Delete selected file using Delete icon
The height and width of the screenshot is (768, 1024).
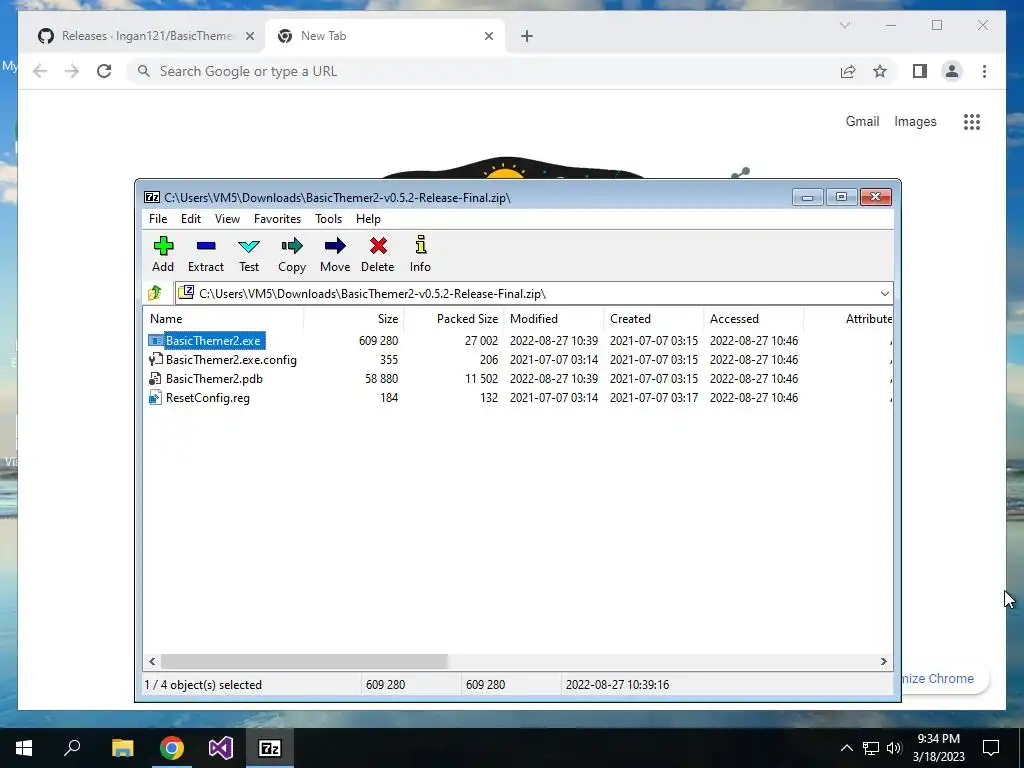click(x=378, y=246)
